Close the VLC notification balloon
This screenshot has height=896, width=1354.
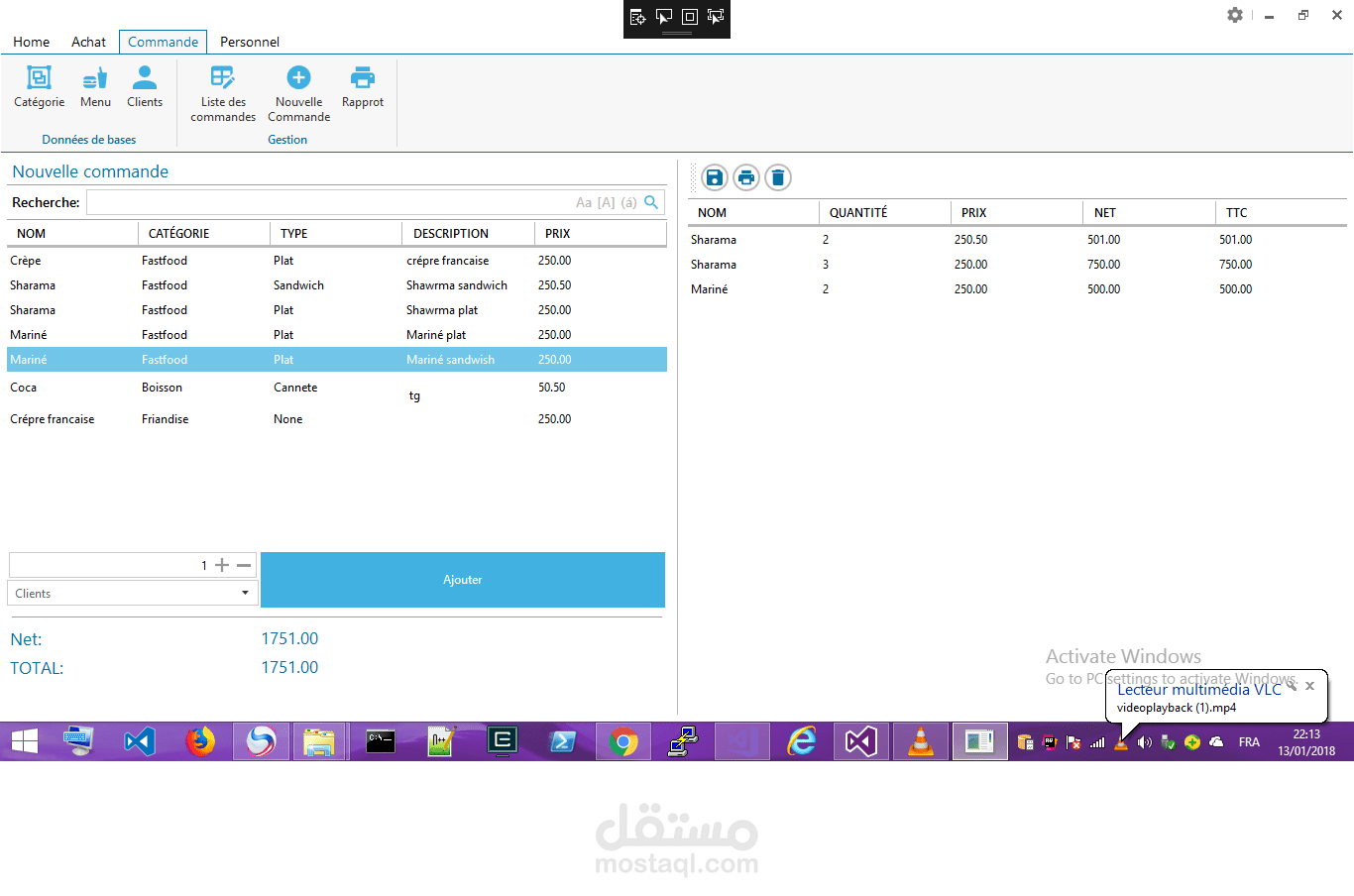pos(1309,686)
